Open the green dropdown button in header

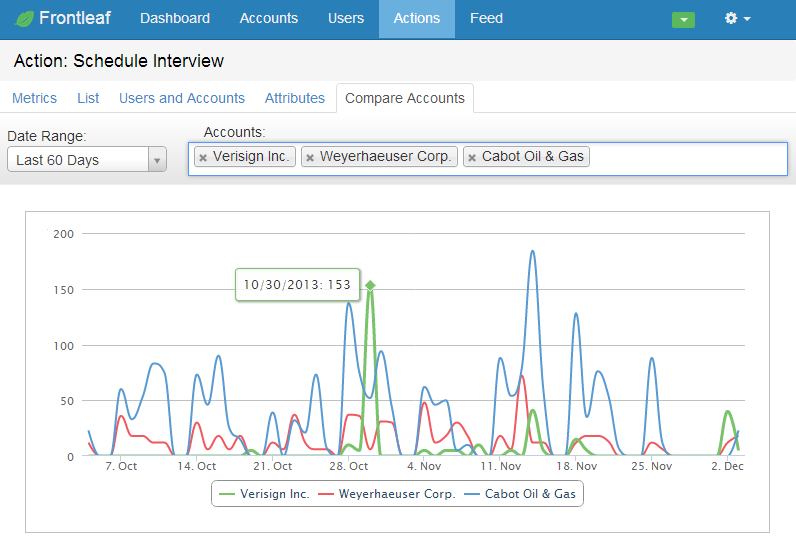click(683, 20)
